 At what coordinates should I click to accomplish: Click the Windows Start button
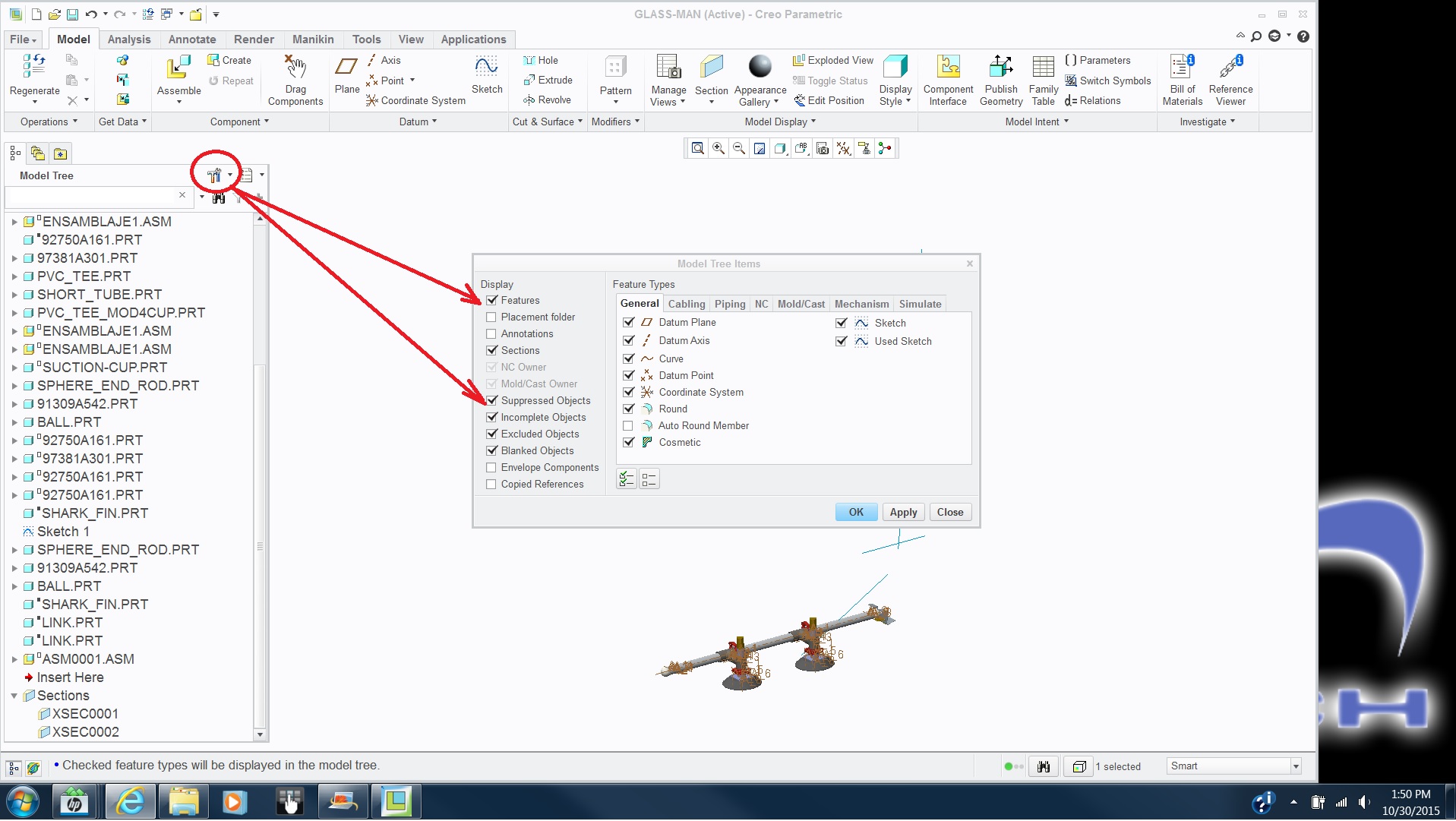[x=22, y=802]
